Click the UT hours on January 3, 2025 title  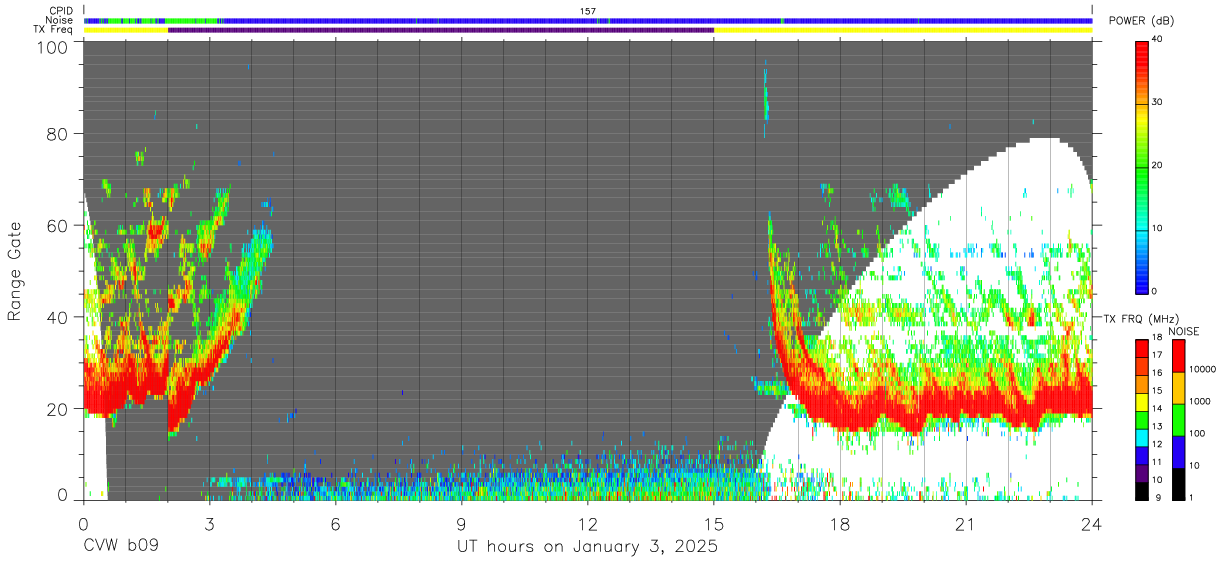pyautogui.click(x=587, y=547)
